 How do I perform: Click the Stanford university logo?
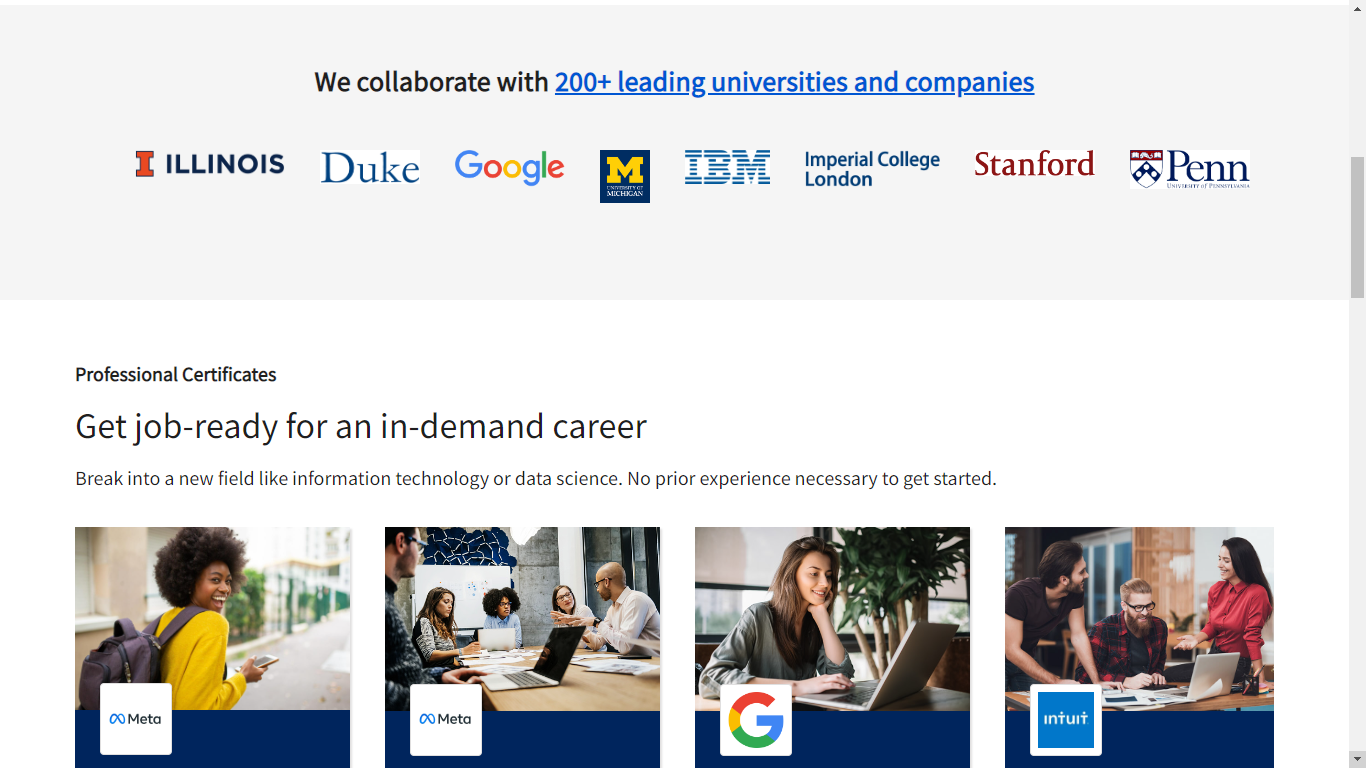click(1034, 165)
